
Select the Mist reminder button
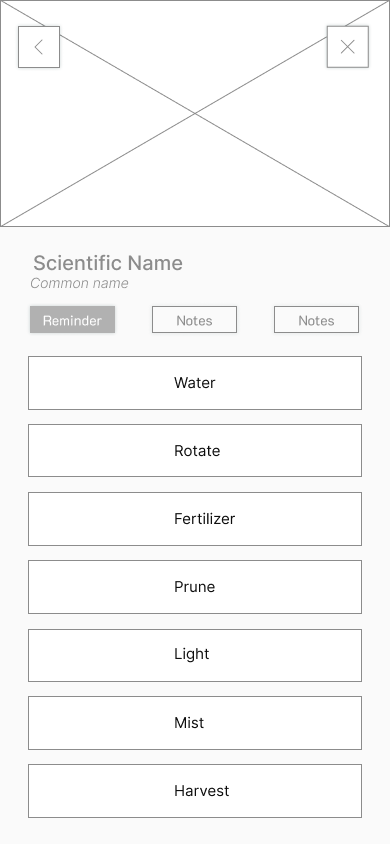[195, 723]
